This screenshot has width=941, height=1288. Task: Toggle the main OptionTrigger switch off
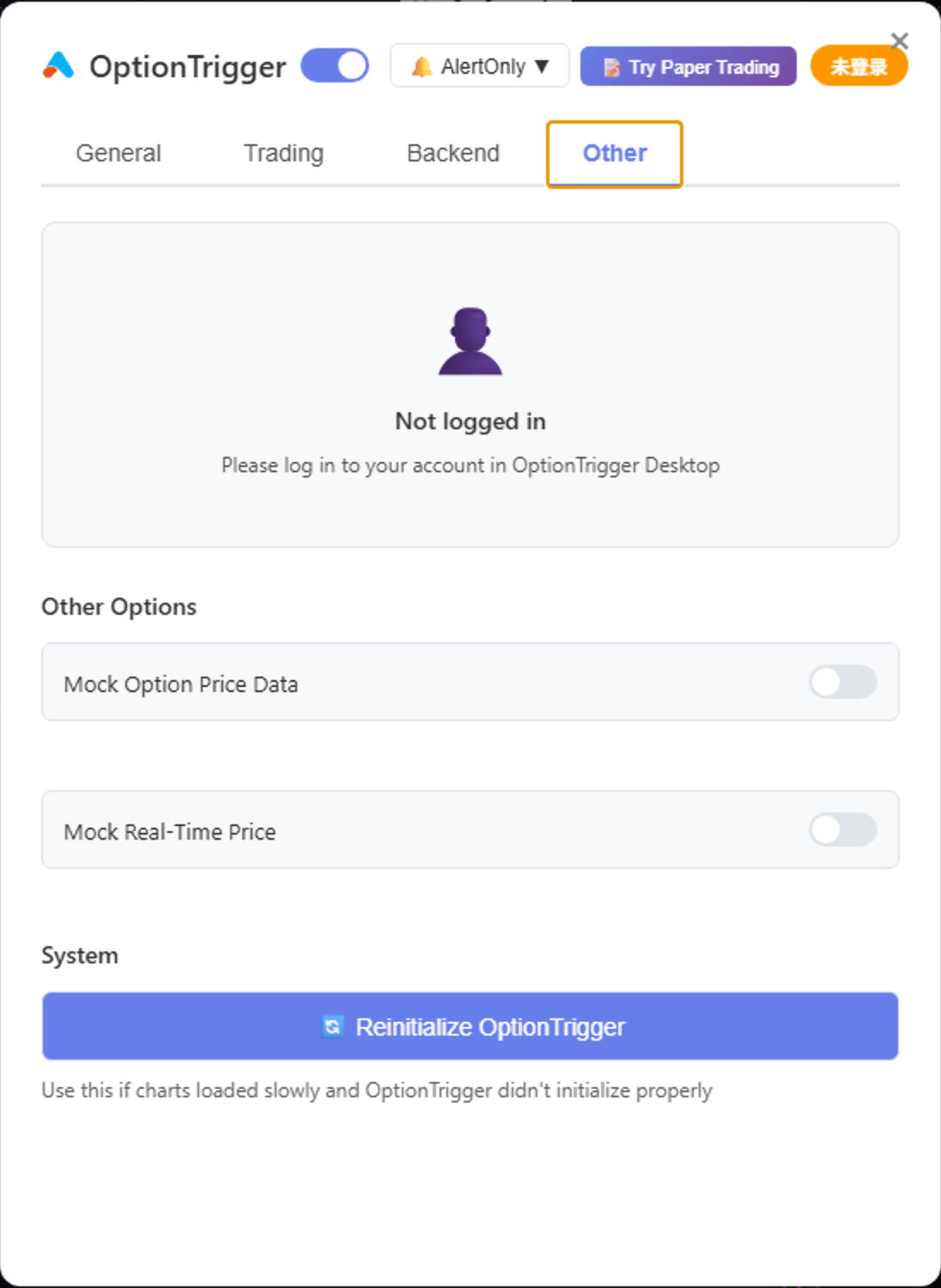click(x=335, y=66)
